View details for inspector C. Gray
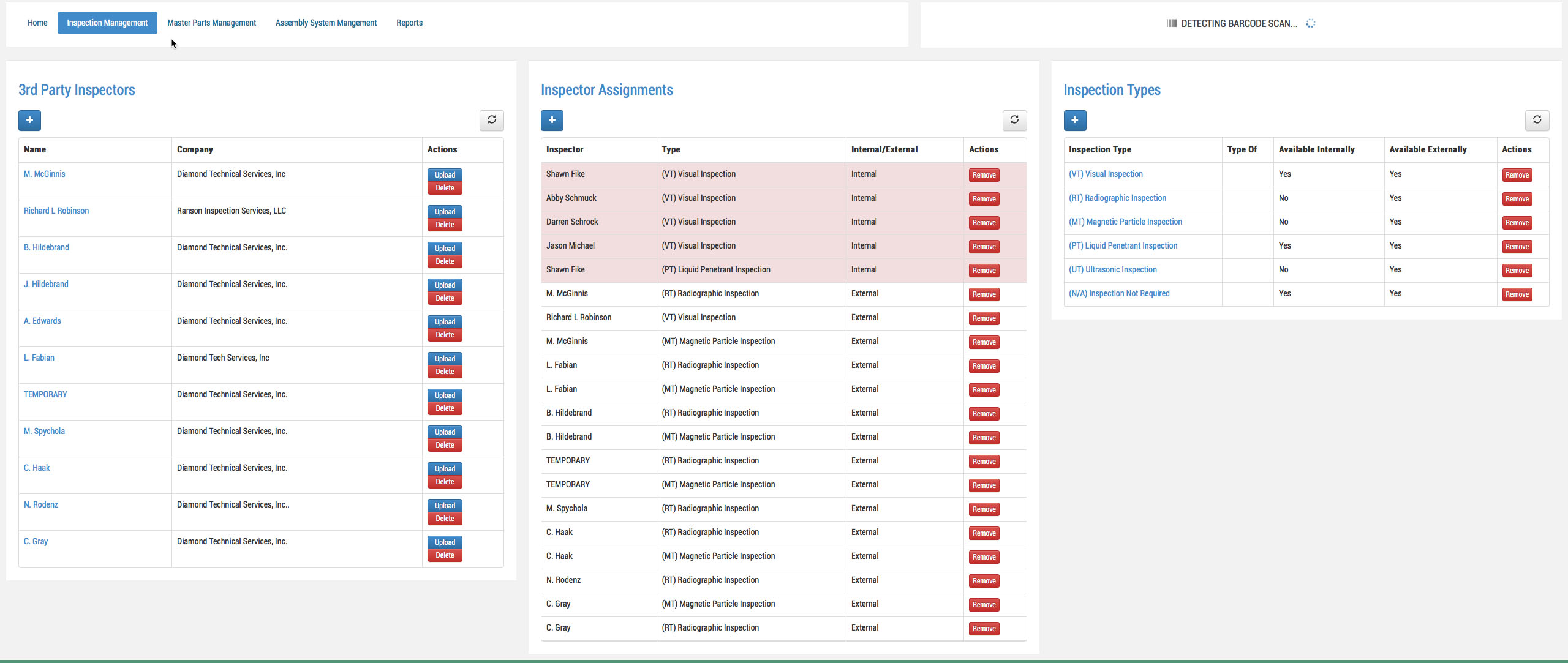 click(x=36, y=541)
